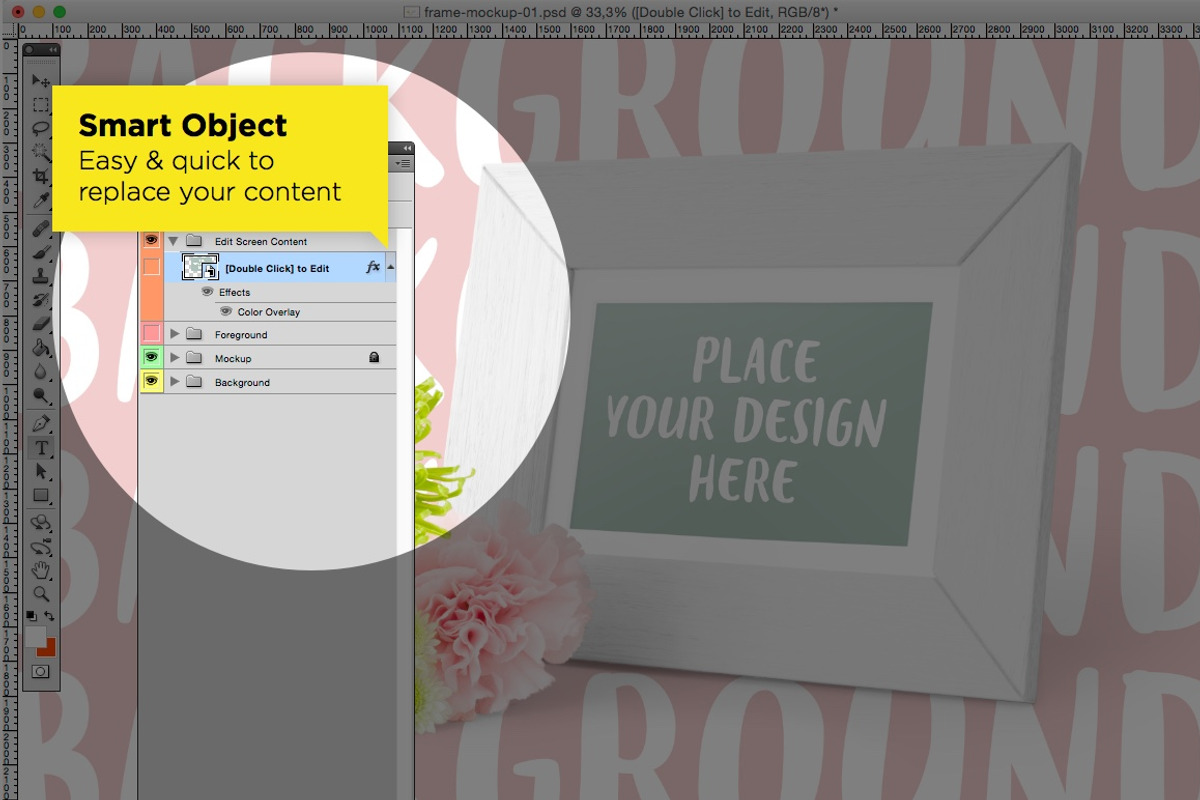
Task: Open the orange background color swatch
Action: [49, 649]
